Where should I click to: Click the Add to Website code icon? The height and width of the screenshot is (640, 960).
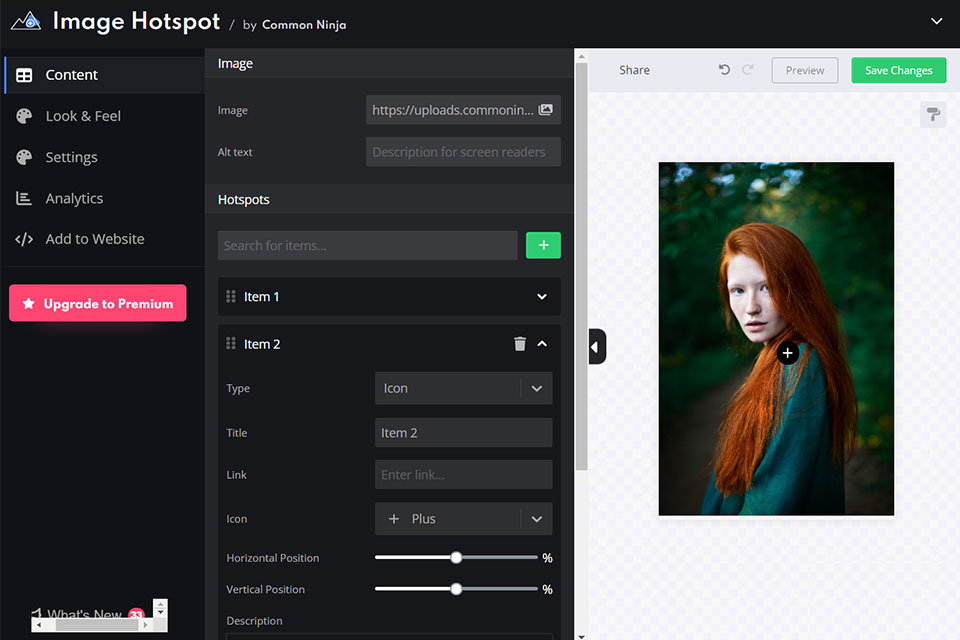click(24, 239)
